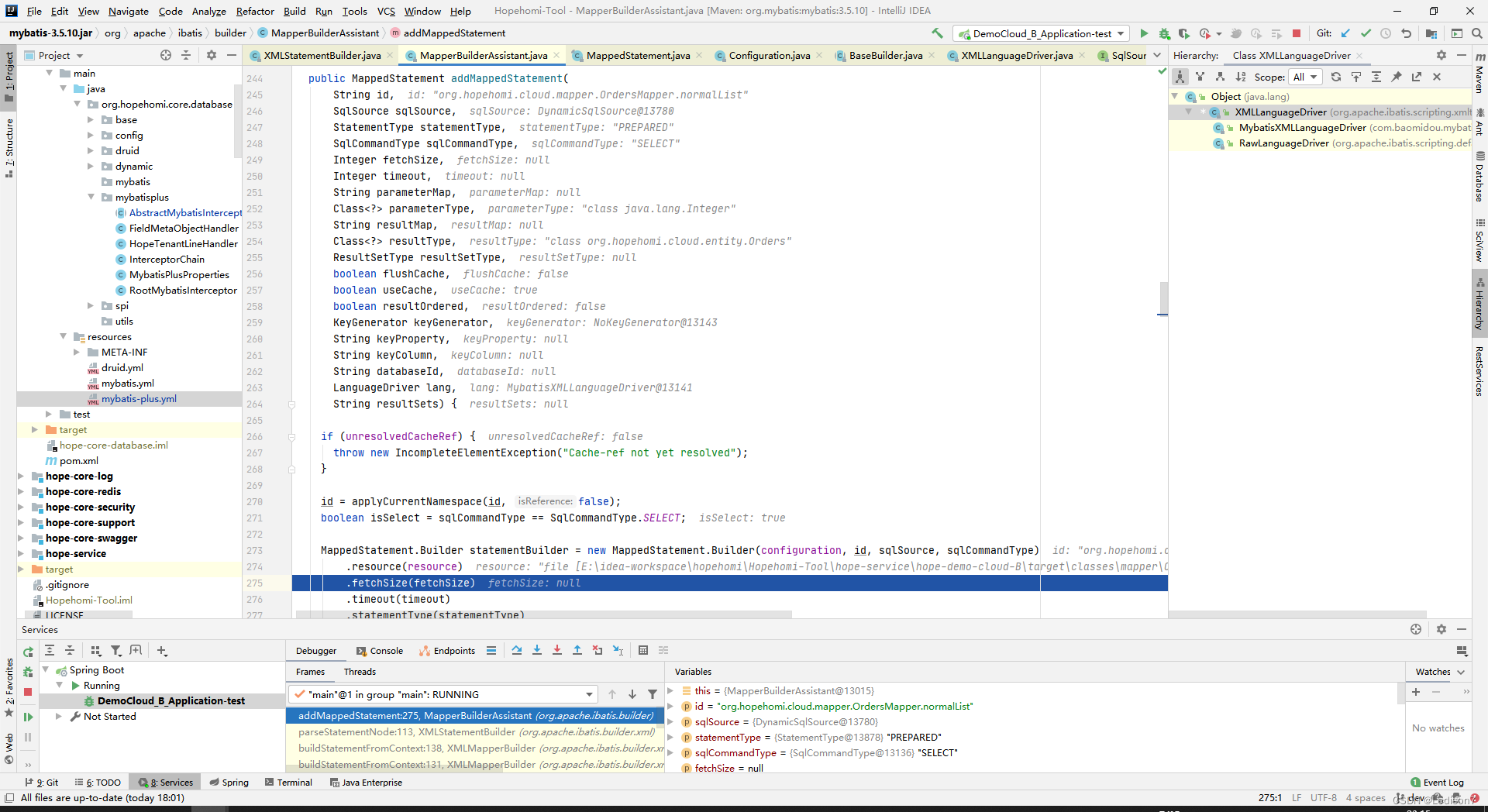The width and height of the screenshot is (1488, 812).
Task: Open the VCS menu
Action: 386,11
